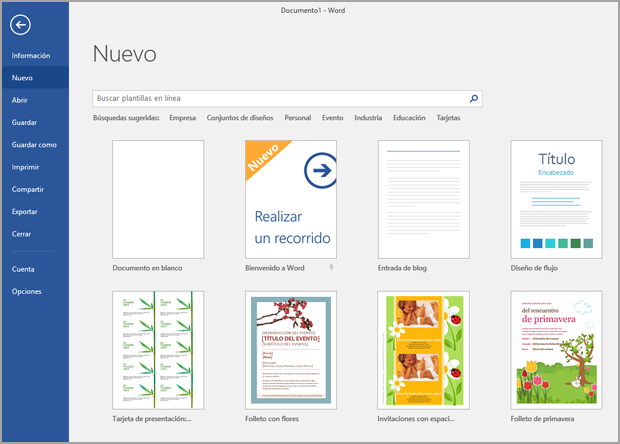Click the Diseño de flujo caption

(x=534, y=268)
